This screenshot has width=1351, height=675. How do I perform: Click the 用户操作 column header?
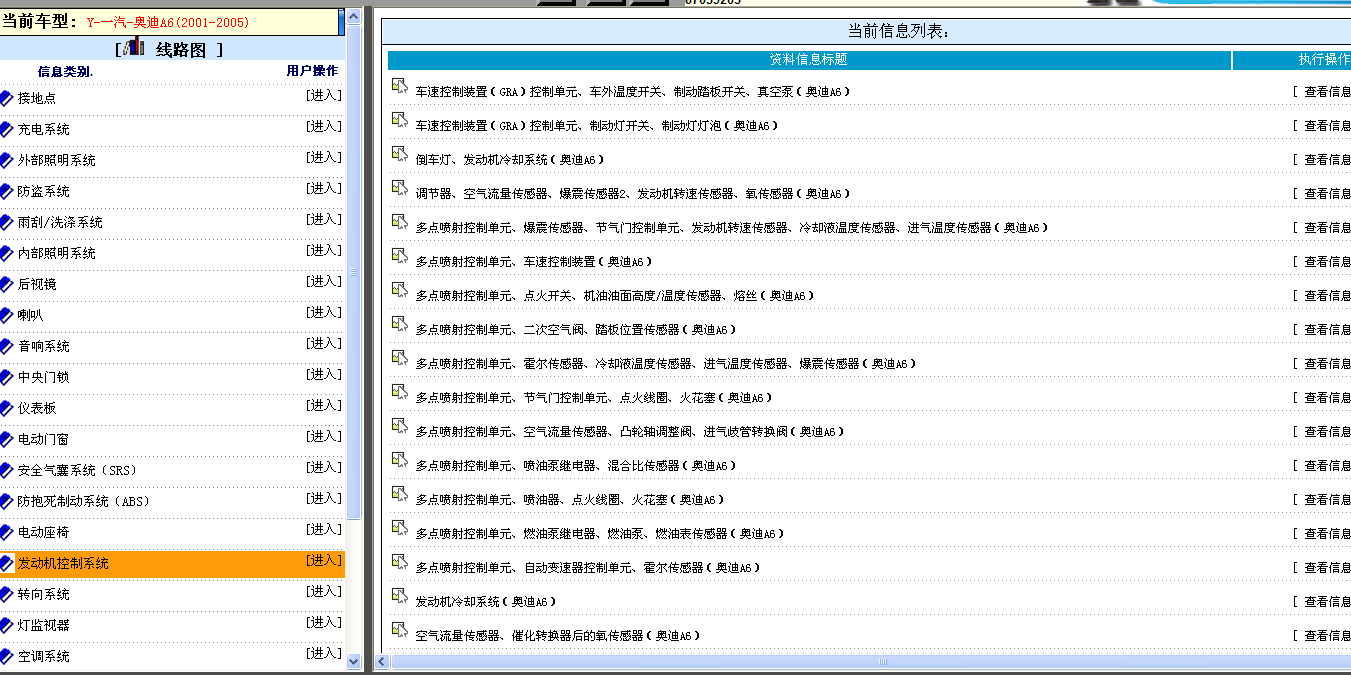click(312, 72)
